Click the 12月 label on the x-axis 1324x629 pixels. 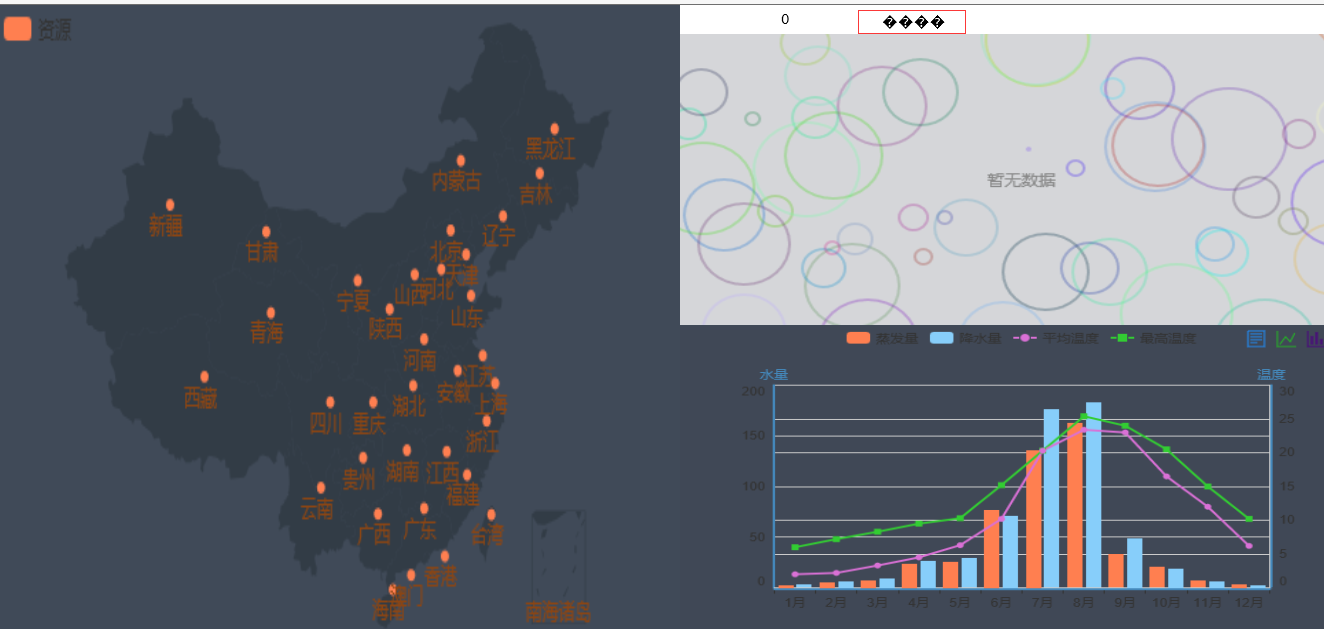coord(1248,602)
